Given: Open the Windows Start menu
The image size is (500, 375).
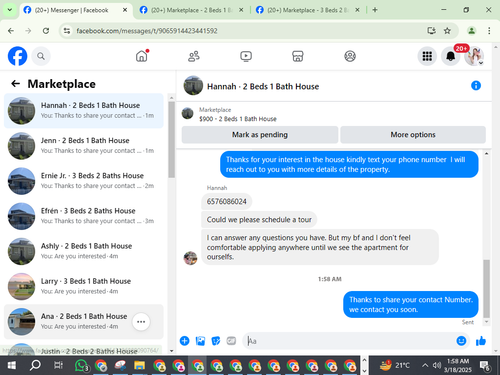Looking at the screenshot, I should (11, 366).
